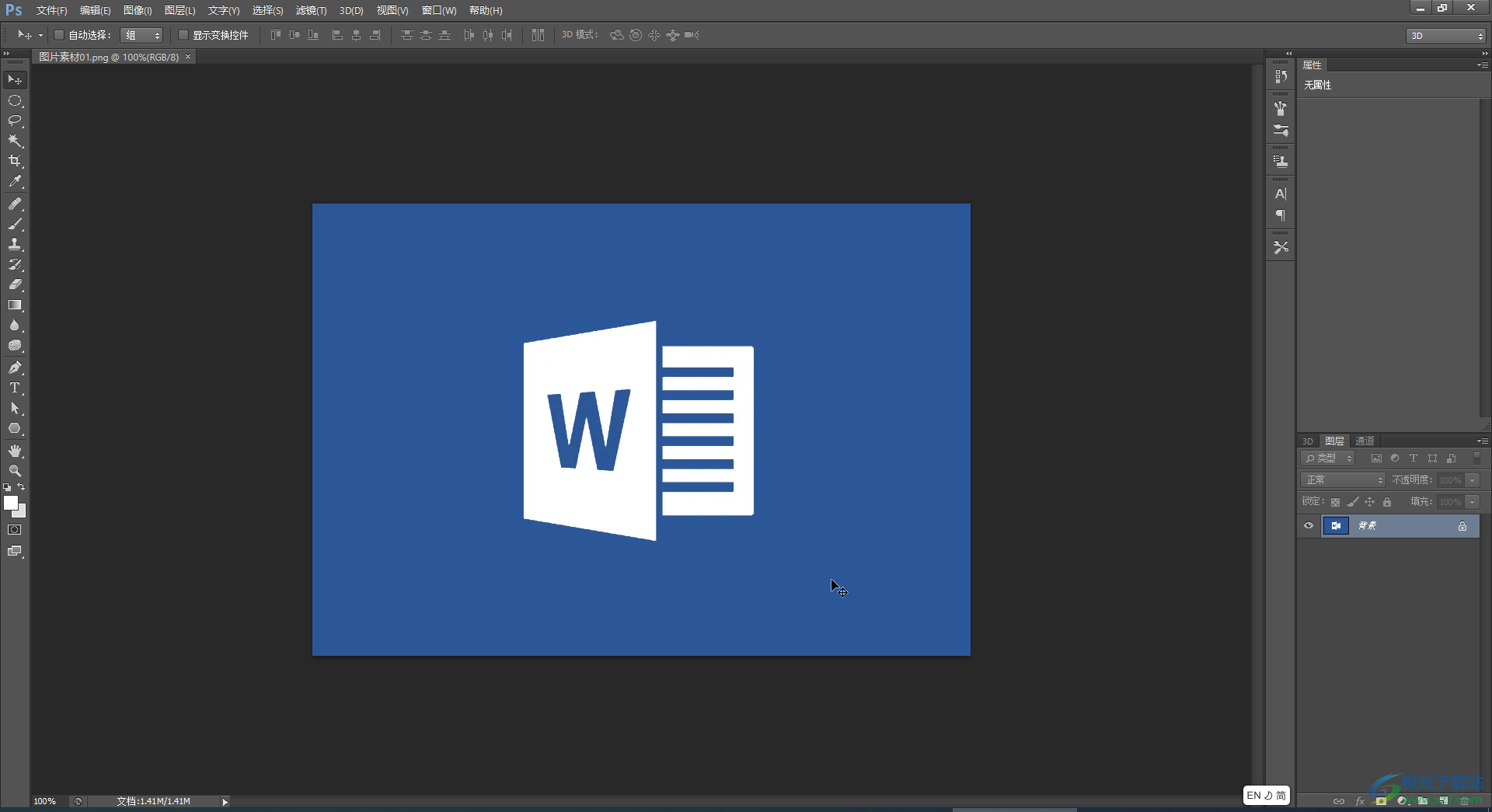Image resolution: width=1492 pixels, height=812 pixels.
Task: Select the Eyedropper tool
Action: pos(15,181)
